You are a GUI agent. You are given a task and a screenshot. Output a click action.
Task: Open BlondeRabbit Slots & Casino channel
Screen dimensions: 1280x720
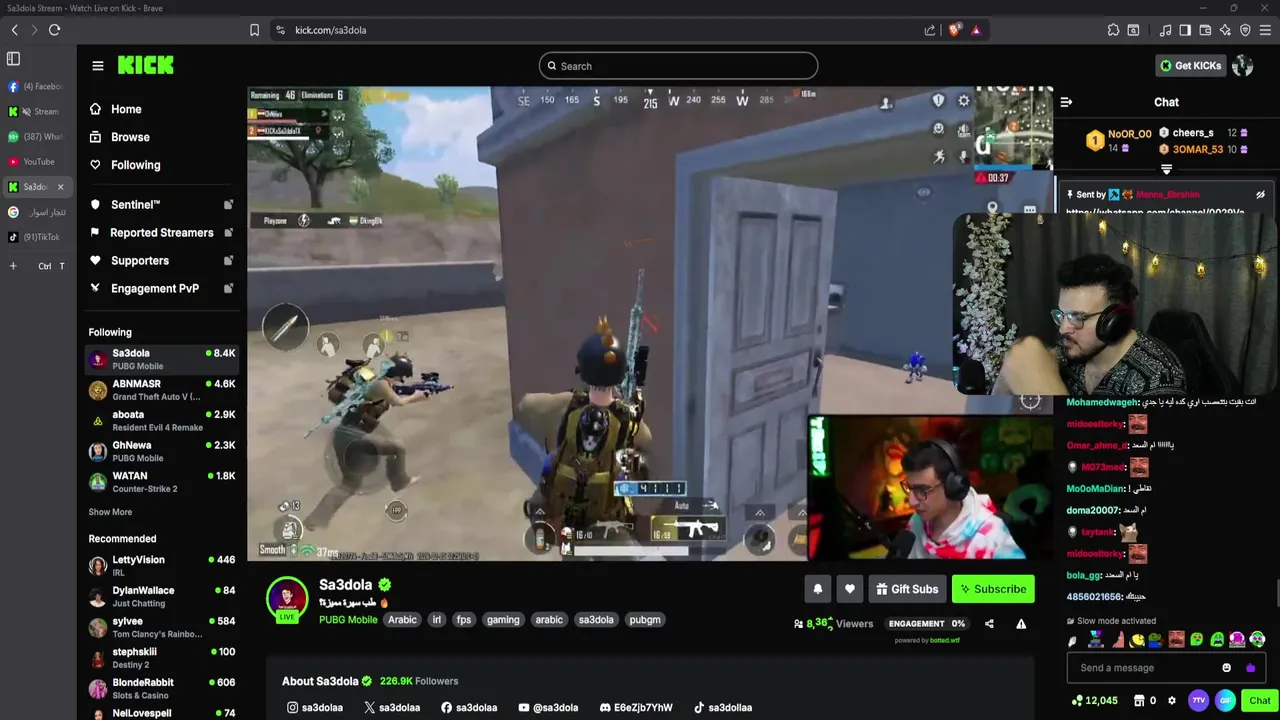pyautogui.click(x=161, y=689)
